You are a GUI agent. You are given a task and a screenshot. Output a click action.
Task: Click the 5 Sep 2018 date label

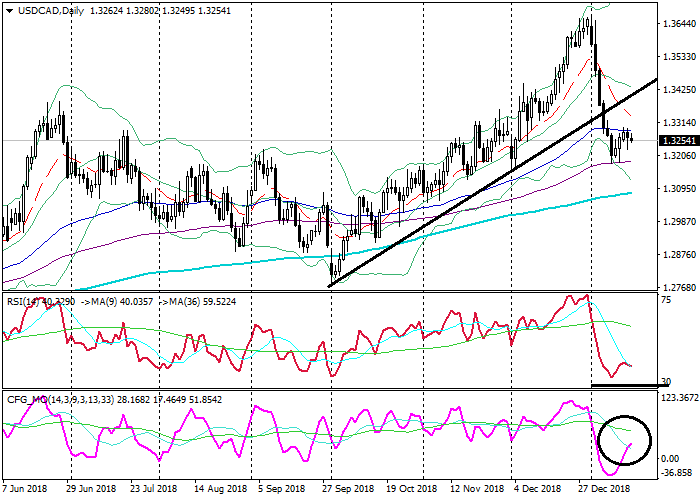(280, 489)
